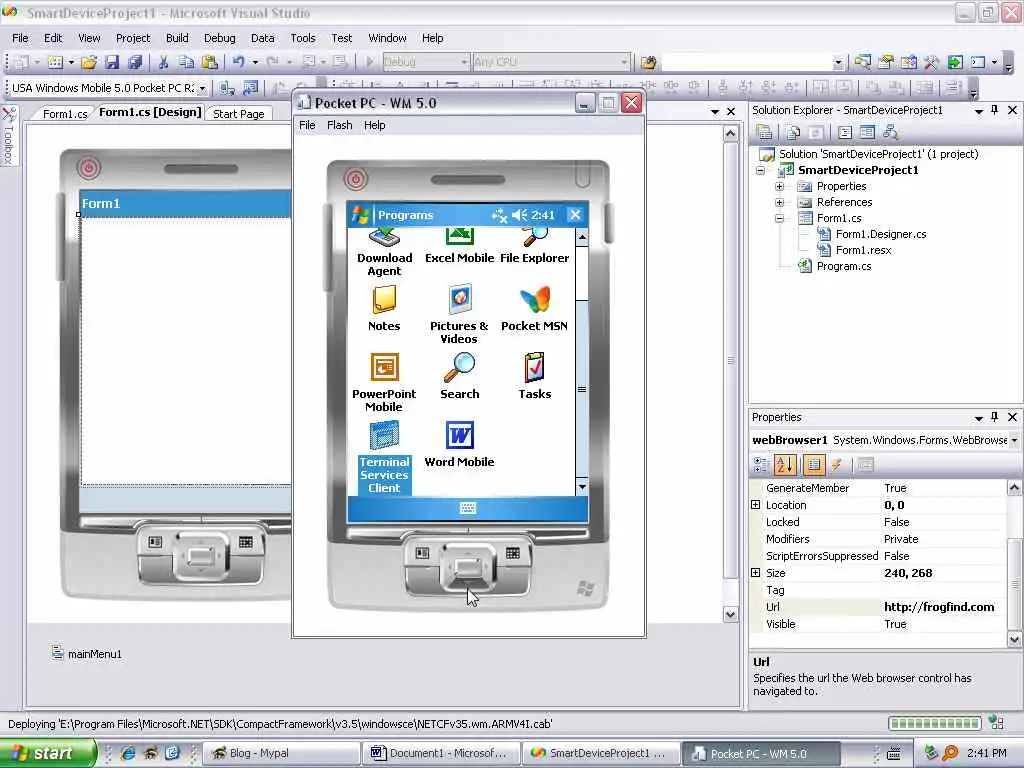Screen dimensions: 1024x768
Task: Click the Paste toolbar icon
Action: (x=210, y=62)
